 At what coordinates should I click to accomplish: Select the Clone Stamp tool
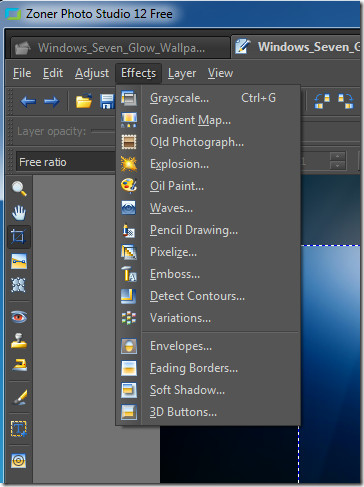click(19, 341)
